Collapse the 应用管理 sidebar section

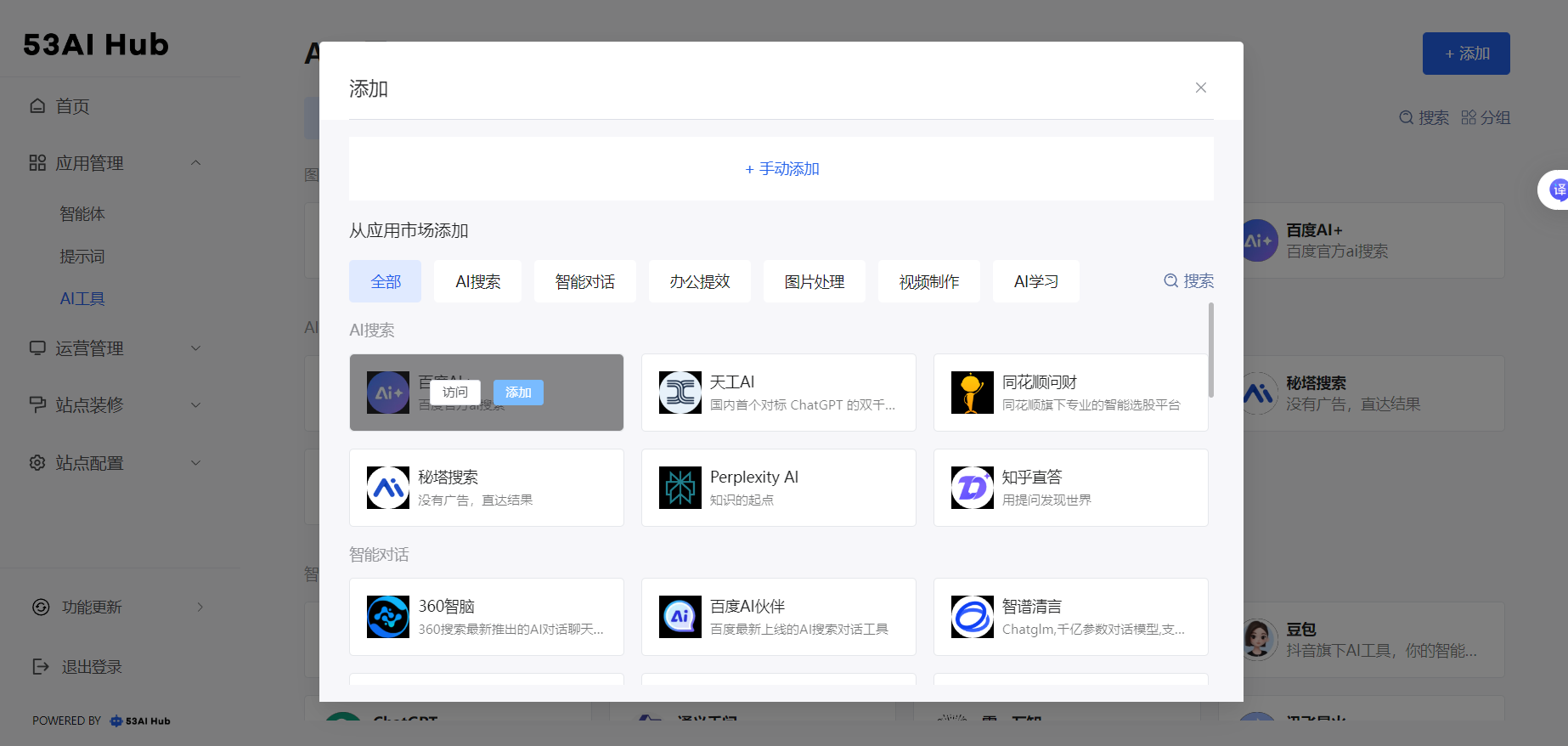(195, 163)
